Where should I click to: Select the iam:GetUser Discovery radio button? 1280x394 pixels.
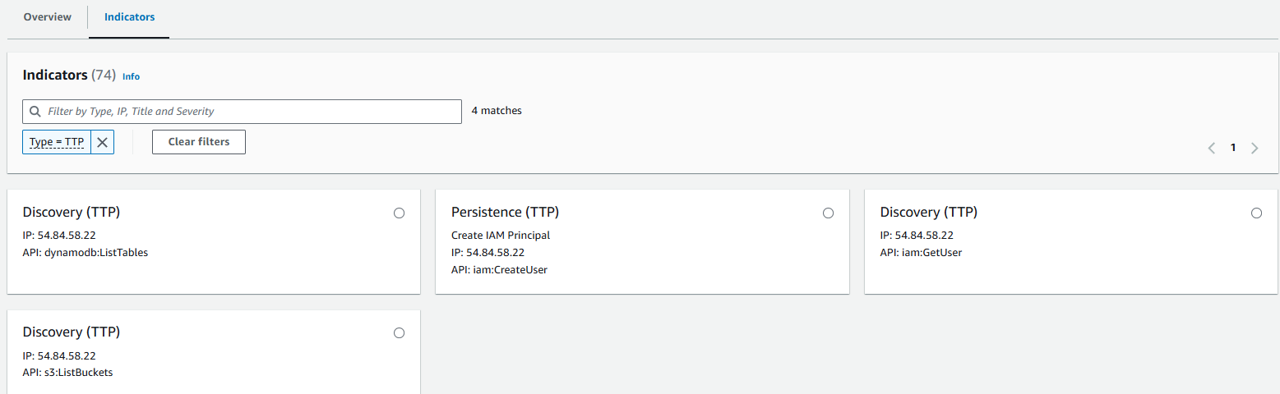(x=1257, y=213)
